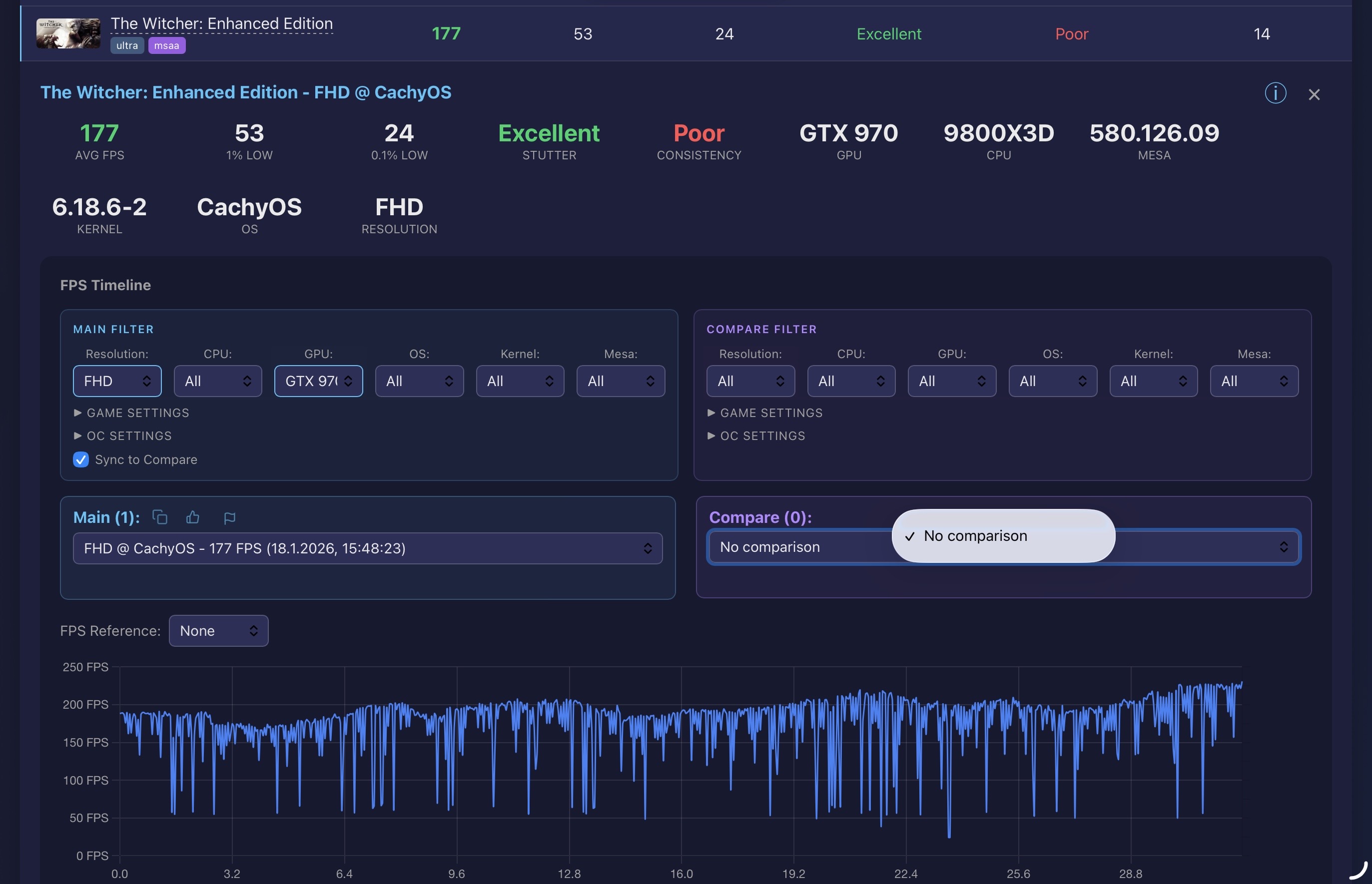The height and width of the screenshot is (884, 1372).
Task: Click The Witcher: Enhanced Edition title link
Action: 222,23
